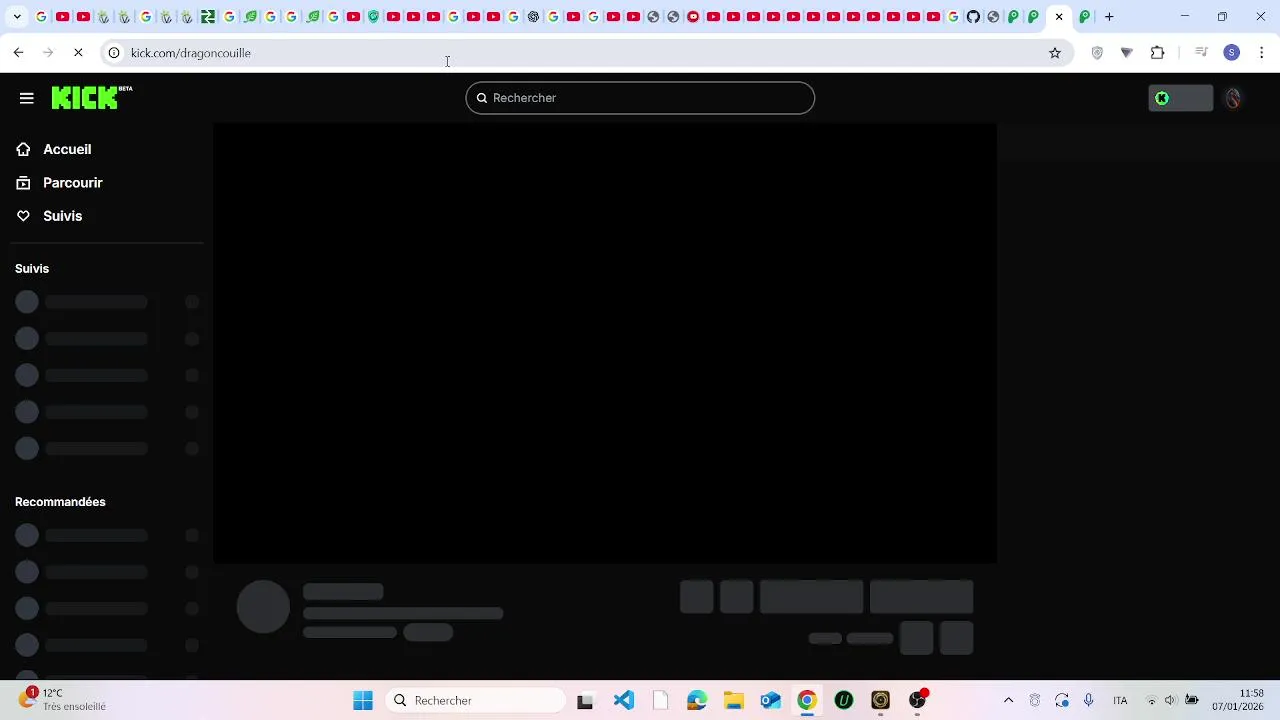Open the tab search dropdown arrow

16,16
